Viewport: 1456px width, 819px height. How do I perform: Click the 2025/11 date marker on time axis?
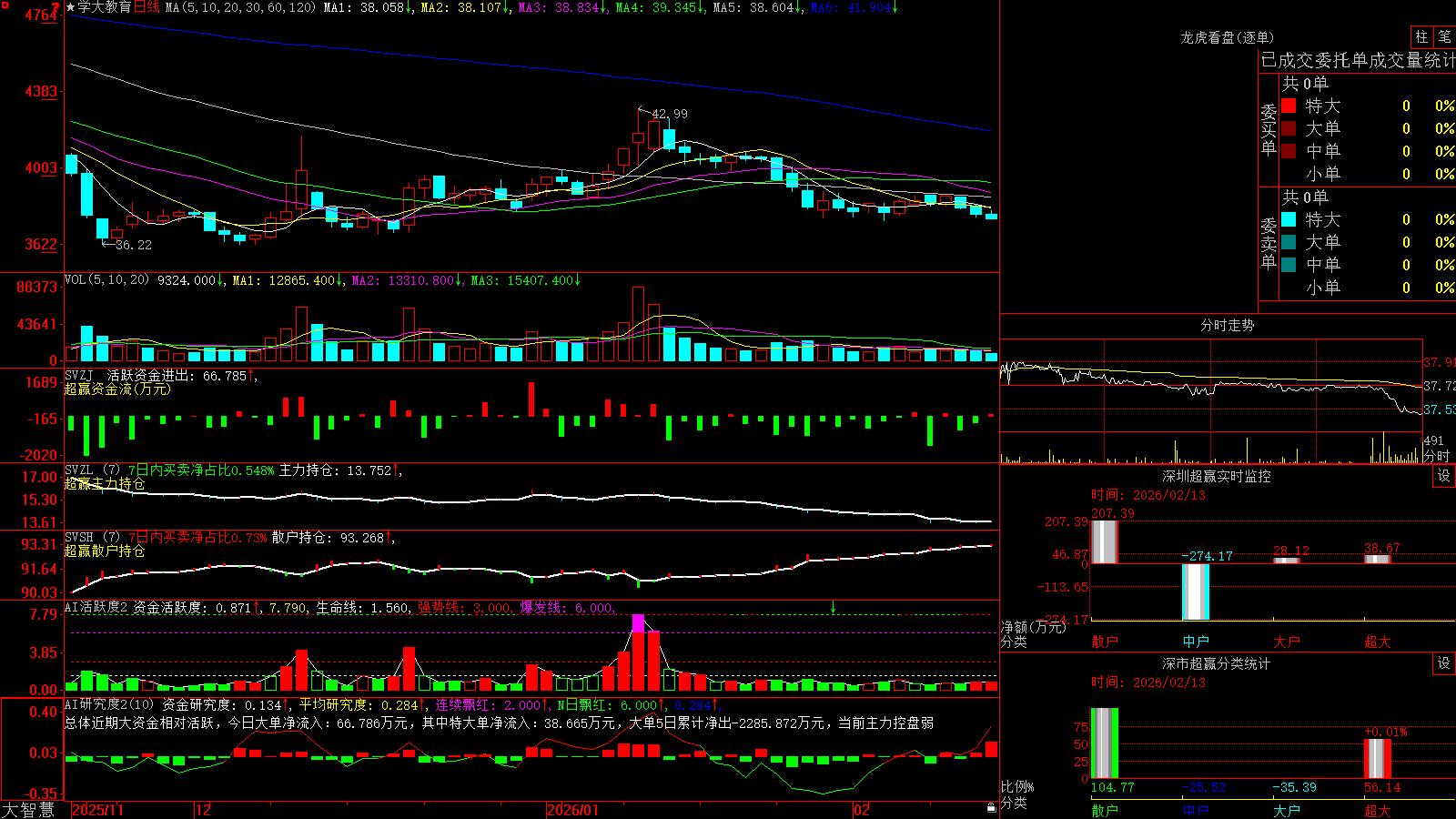tap(97, 810)
